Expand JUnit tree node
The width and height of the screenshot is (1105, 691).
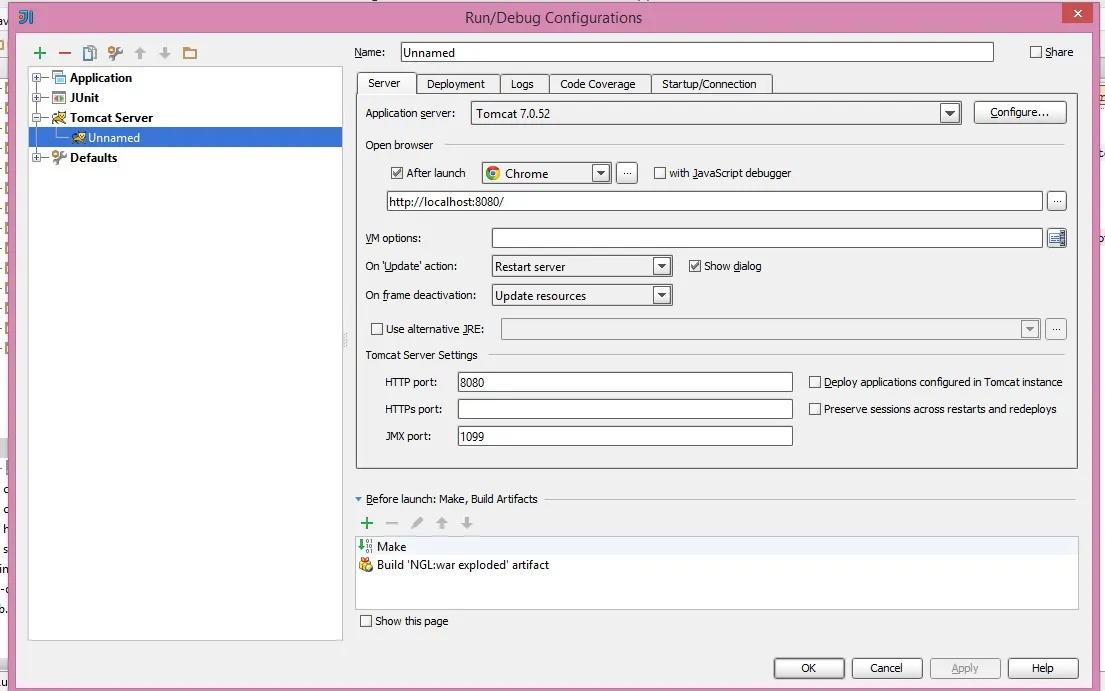[37, 98]
